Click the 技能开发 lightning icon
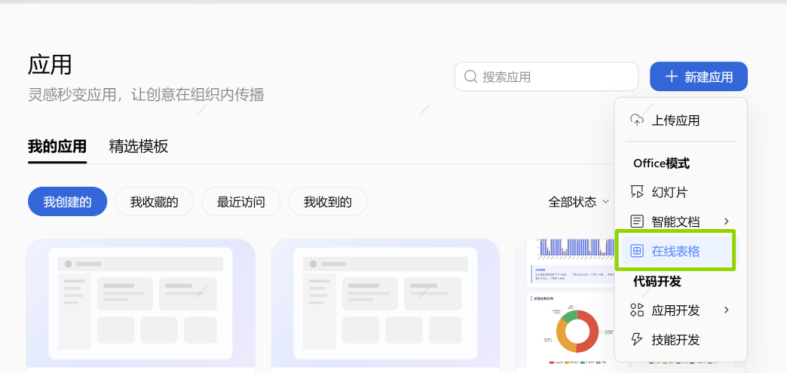The height and width of the screenshot is (381, 787). click(636, 340)
